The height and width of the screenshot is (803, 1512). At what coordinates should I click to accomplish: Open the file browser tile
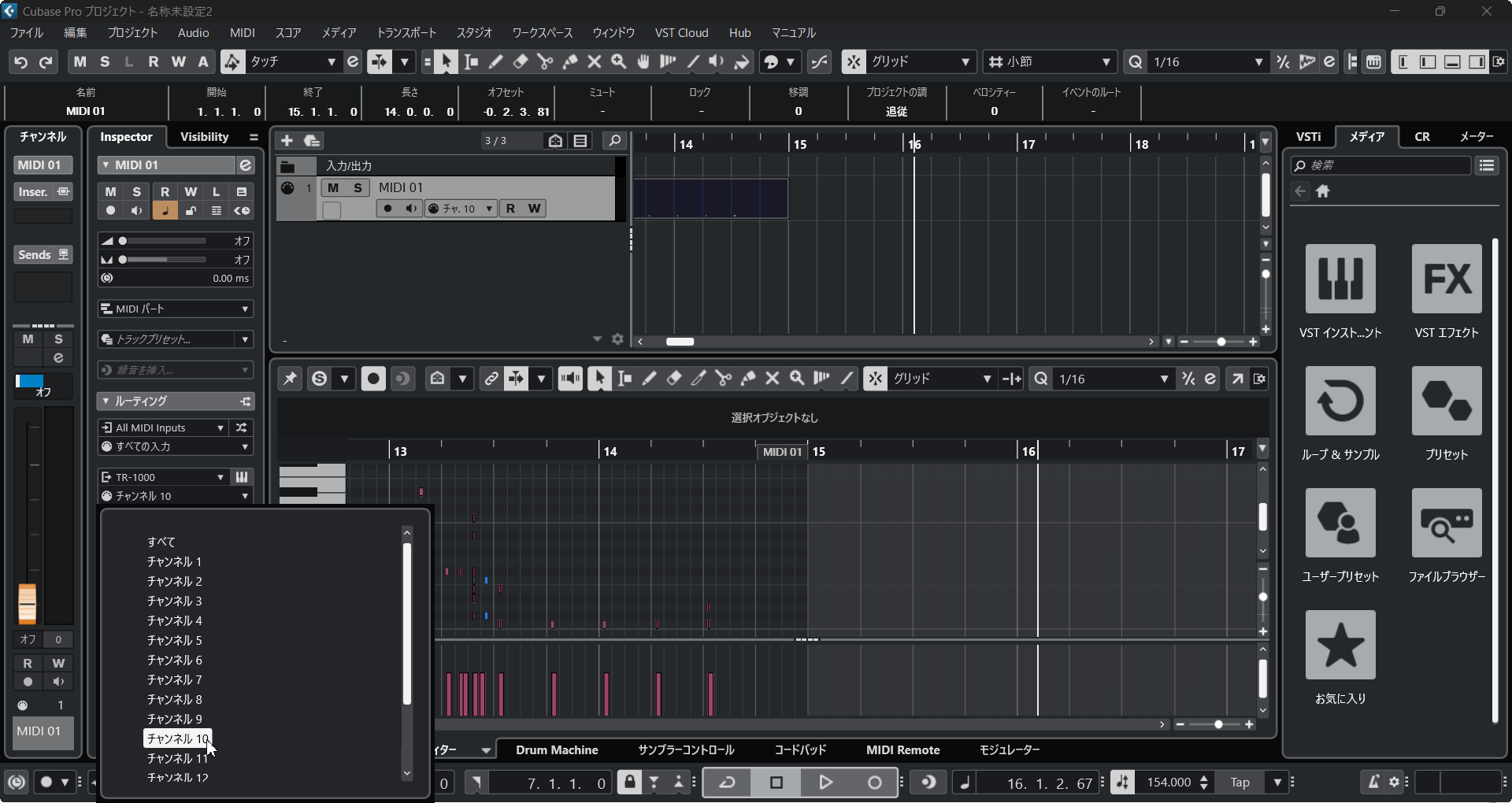pos(1446,524)
